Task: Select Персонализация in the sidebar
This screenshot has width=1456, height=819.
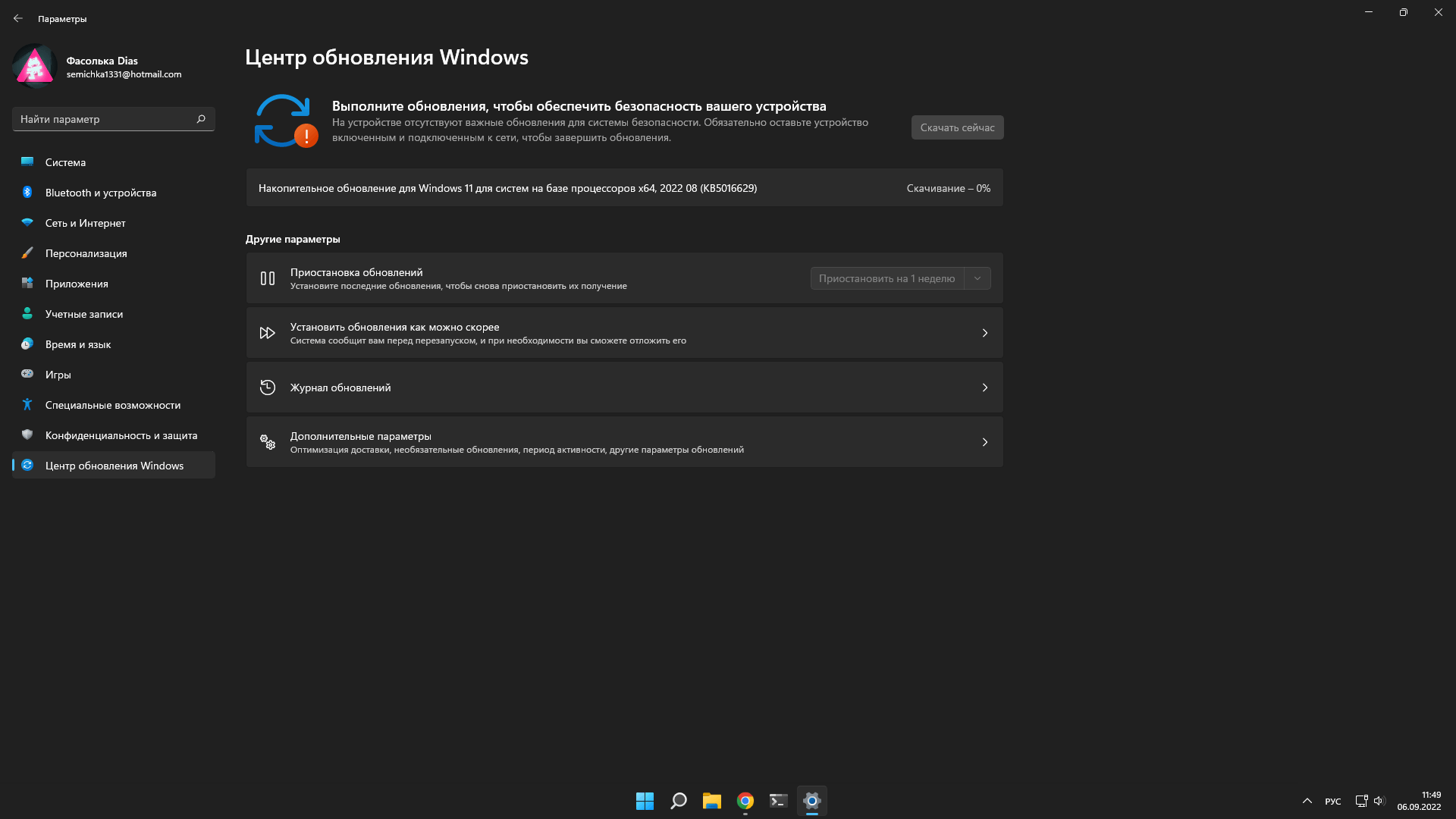Action: tap(114, 253)
